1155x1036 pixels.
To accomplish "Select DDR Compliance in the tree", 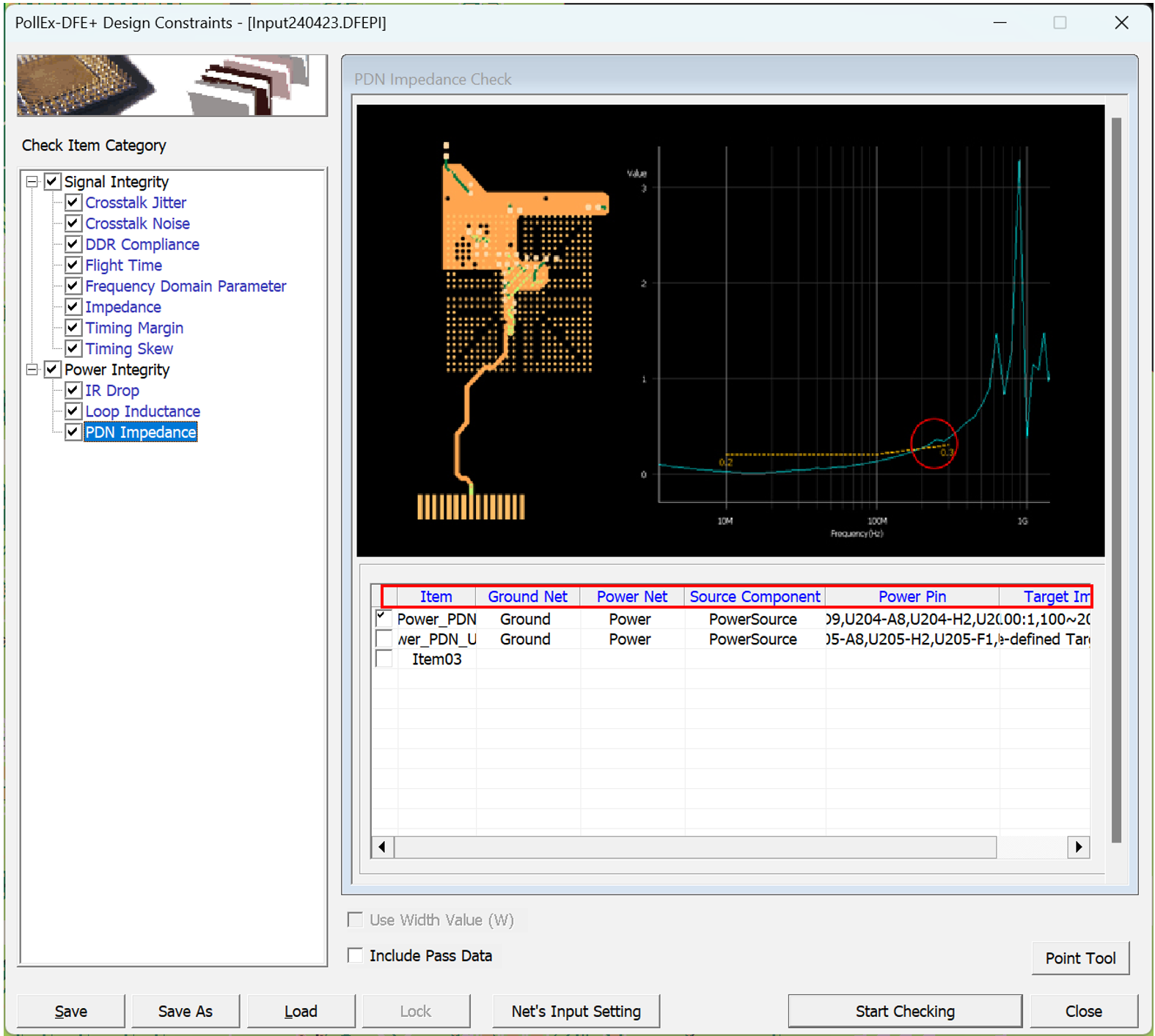I will [142, 244].
